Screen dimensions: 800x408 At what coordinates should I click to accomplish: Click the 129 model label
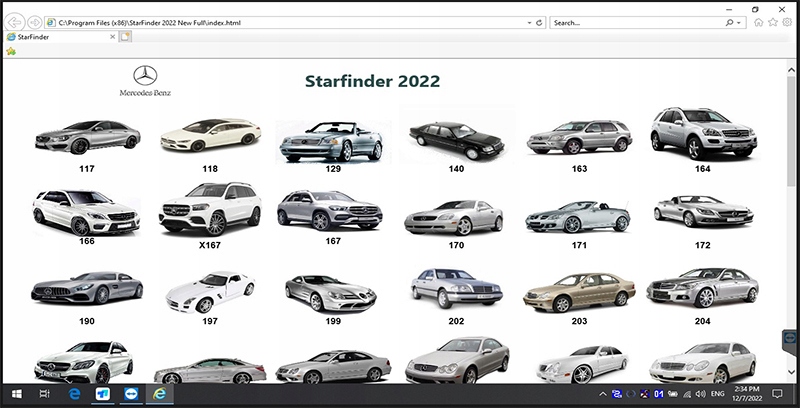coord(333,169)
